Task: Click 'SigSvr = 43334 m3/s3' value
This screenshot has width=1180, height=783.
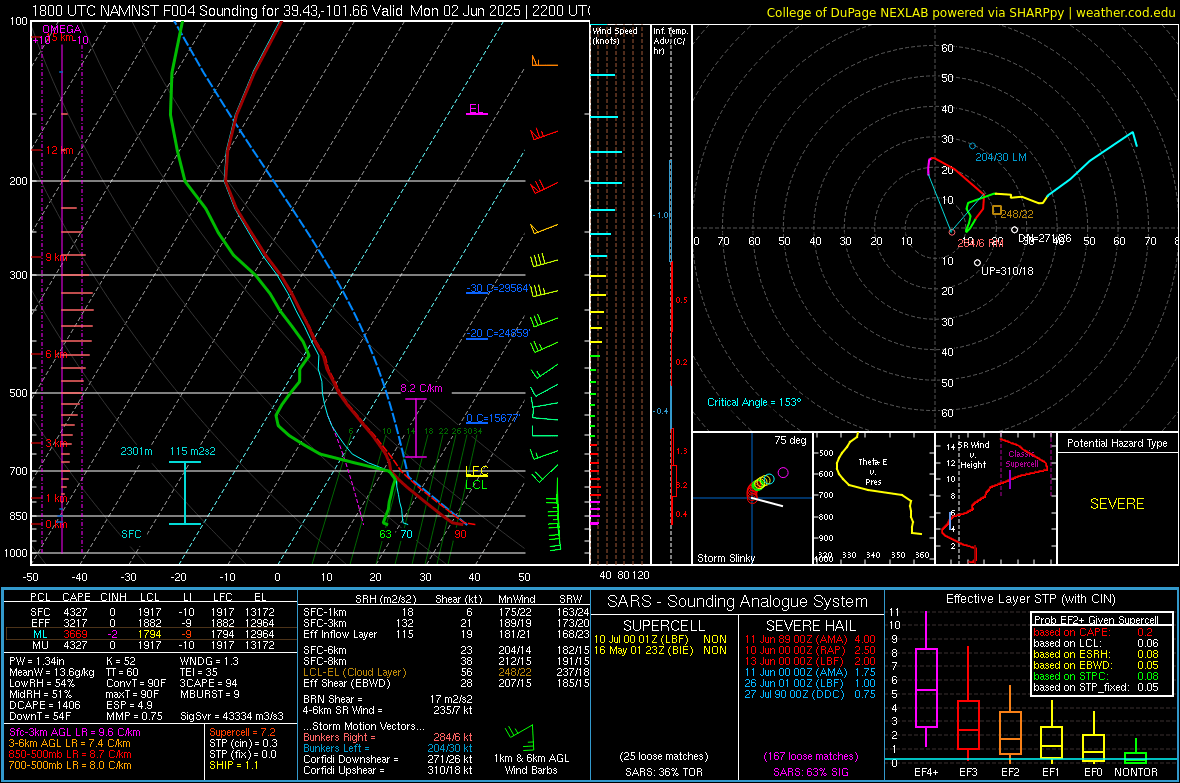Action: (x=232, y=716)
